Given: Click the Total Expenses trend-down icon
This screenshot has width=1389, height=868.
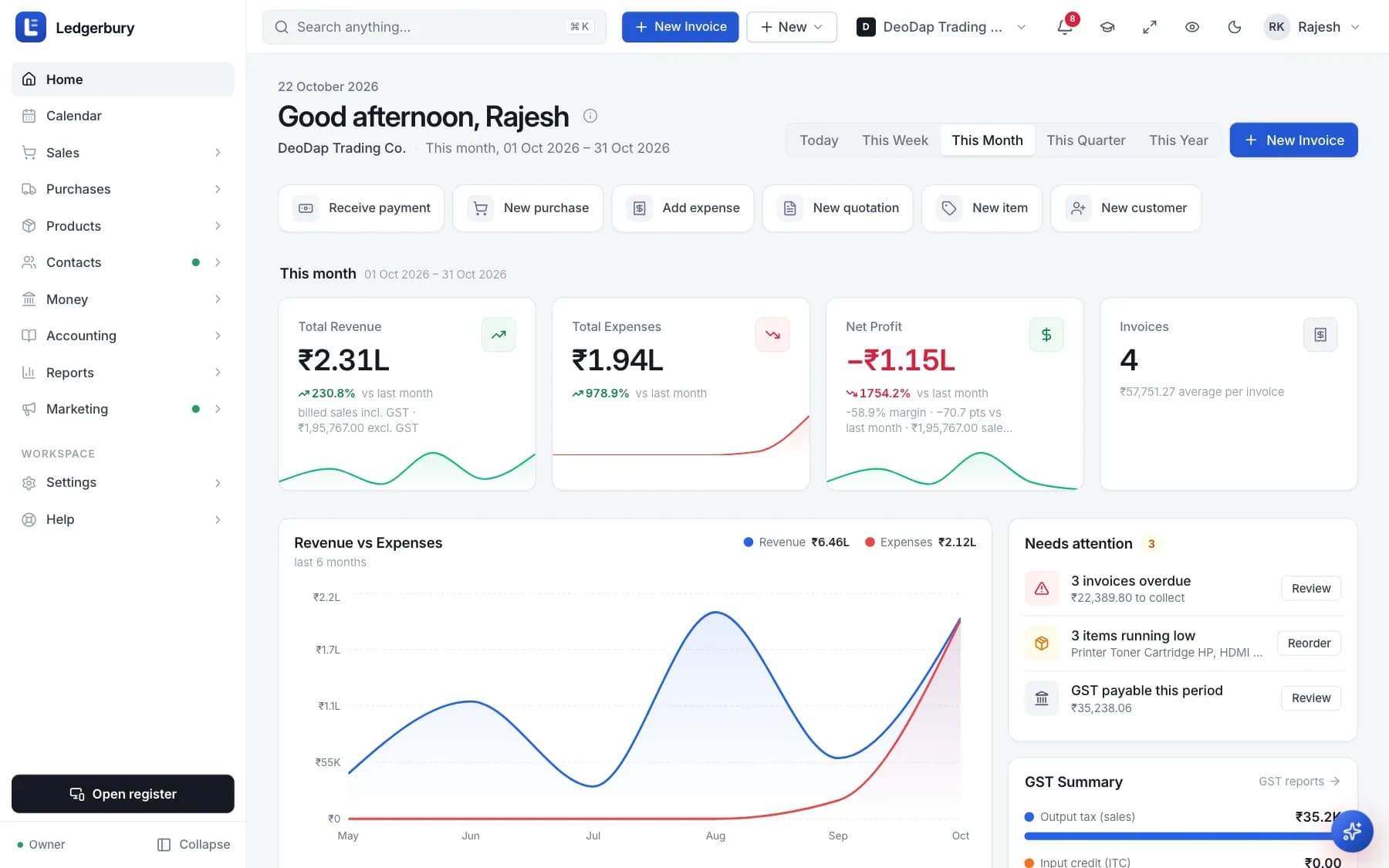Looking at the screenshot, I should click(x=772, y=335).
